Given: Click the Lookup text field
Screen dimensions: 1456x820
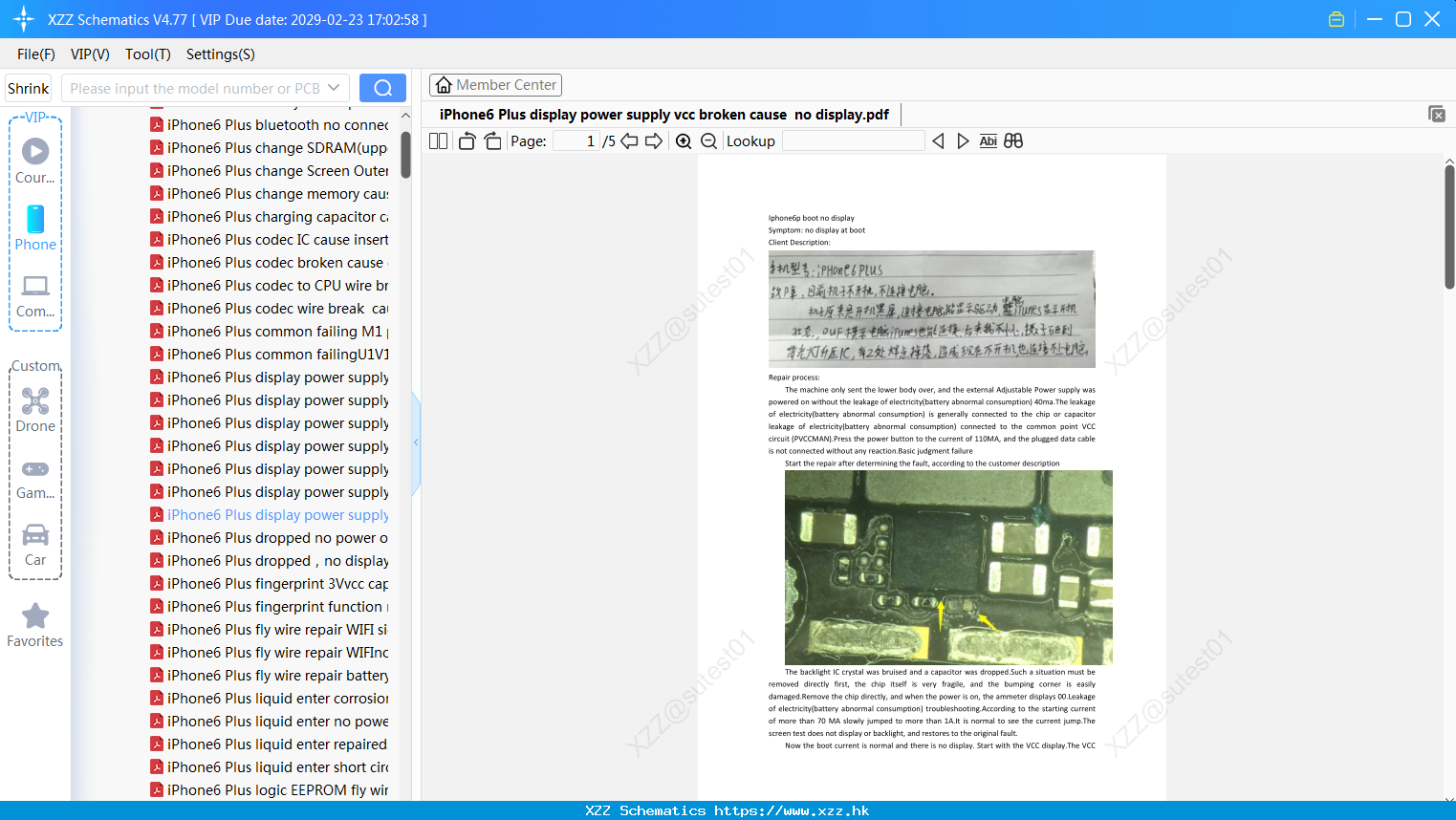Looking at the screenshot, I should tap(853, 140).
